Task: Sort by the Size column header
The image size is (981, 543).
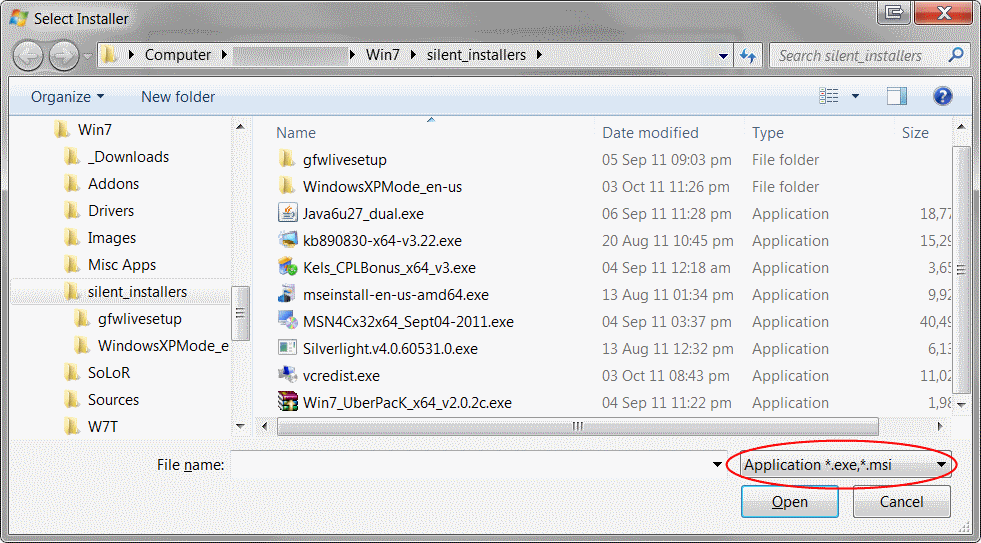Action: tap(915, 133)
